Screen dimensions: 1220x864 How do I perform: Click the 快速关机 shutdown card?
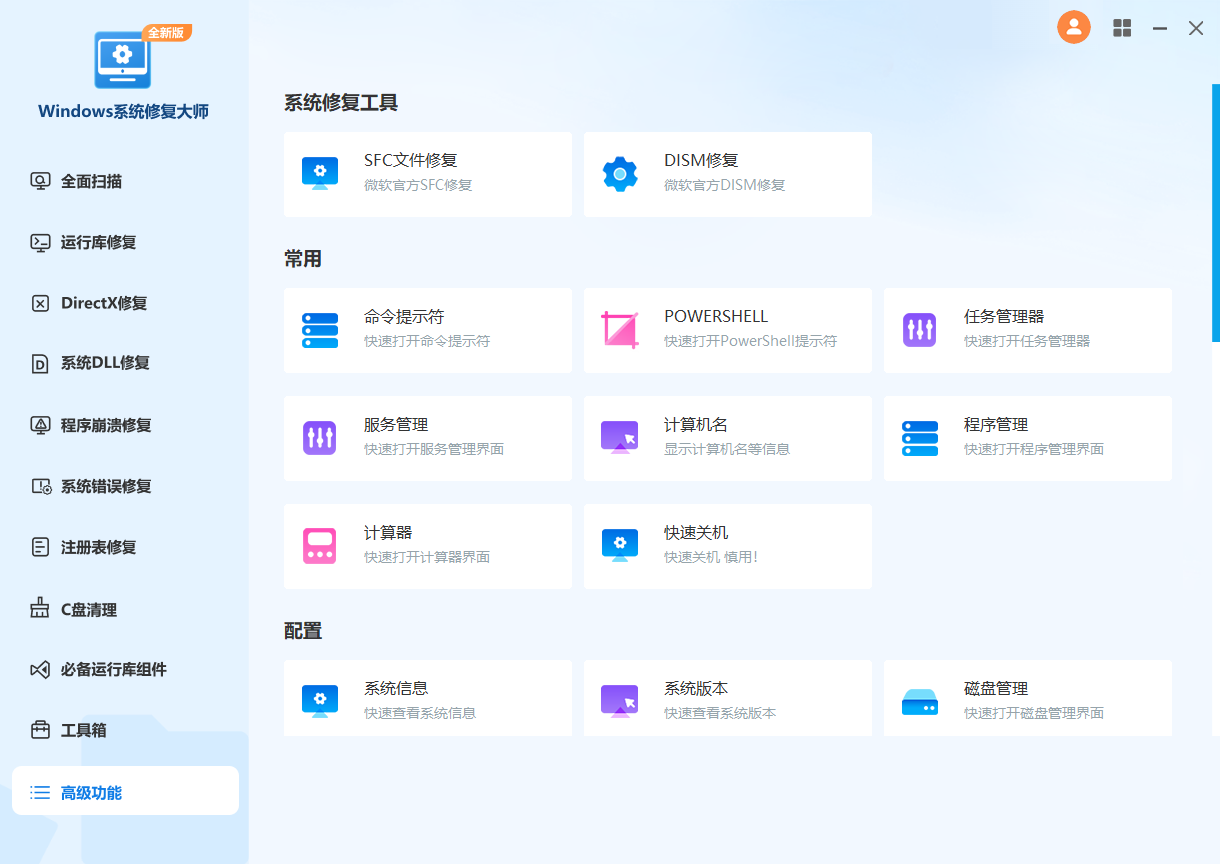coord(728,546)
